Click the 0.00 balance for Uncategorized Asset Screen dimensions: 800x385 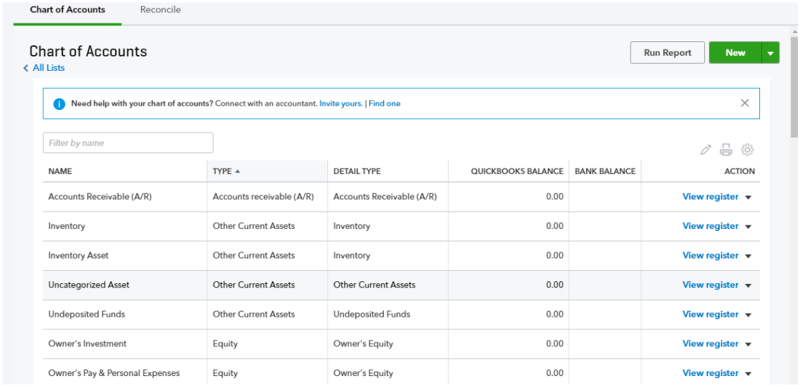555,285
